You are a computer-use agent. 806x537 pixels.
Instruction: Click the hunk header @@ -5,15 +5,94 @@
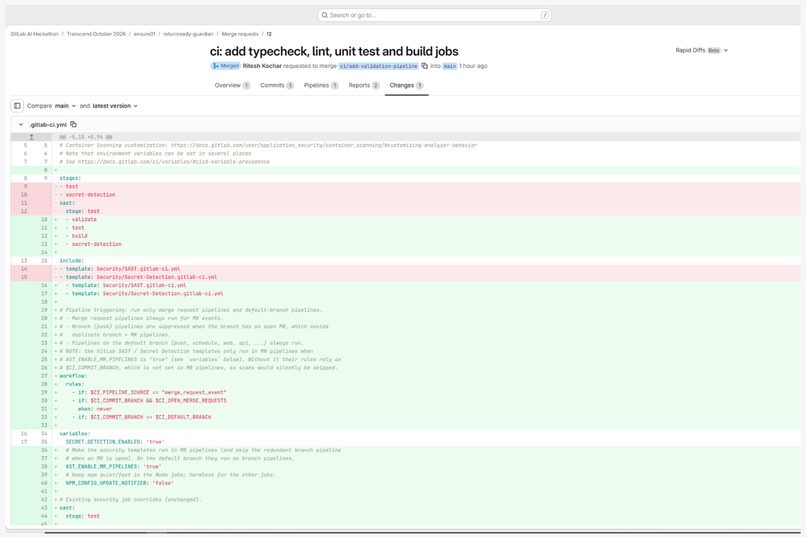click(86, 137)
